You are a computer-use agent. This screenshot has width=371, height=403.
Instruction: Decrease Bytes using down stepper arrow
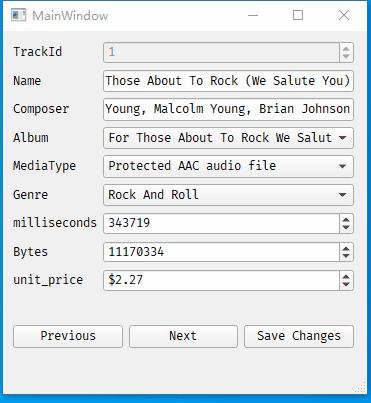346,256
